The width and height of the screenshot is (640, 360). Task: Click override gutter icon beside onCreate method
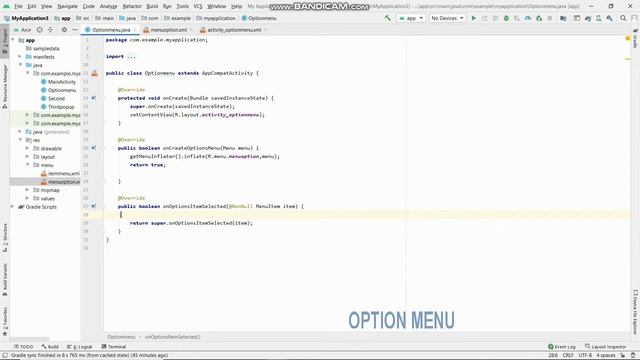[94, 98]
